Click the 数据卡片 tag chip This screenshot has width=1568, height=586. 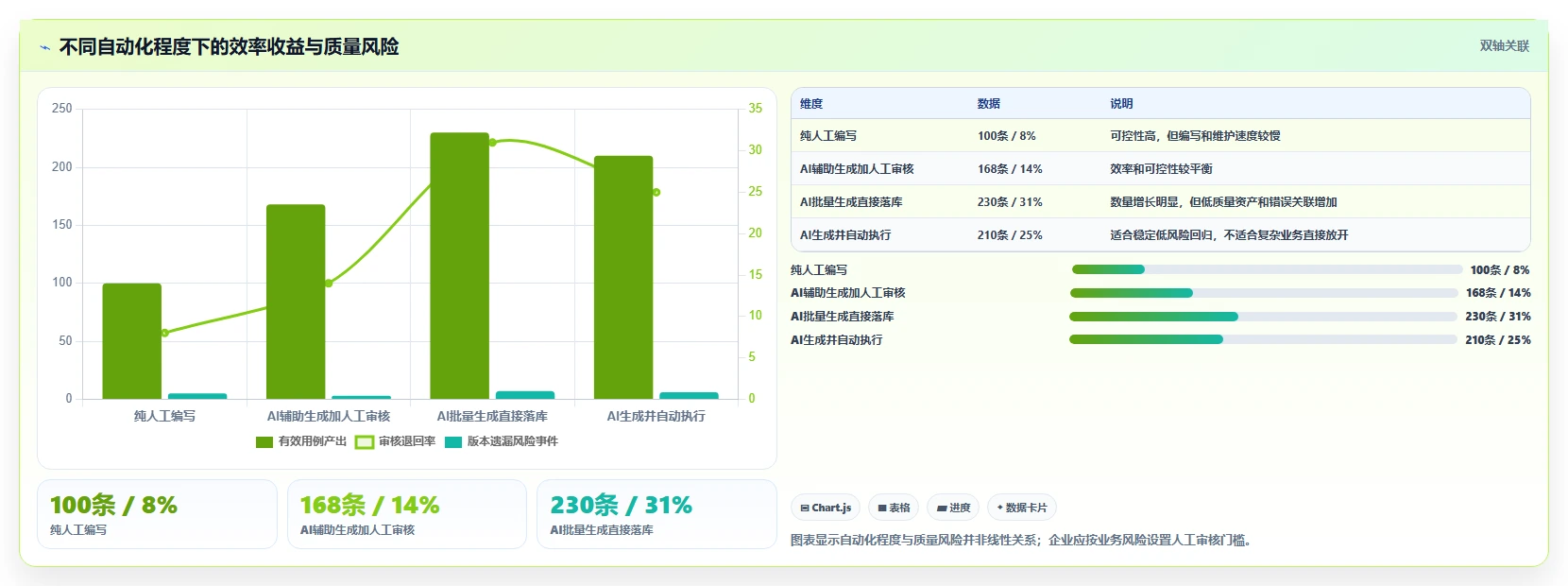click(x=1021, y=508)
